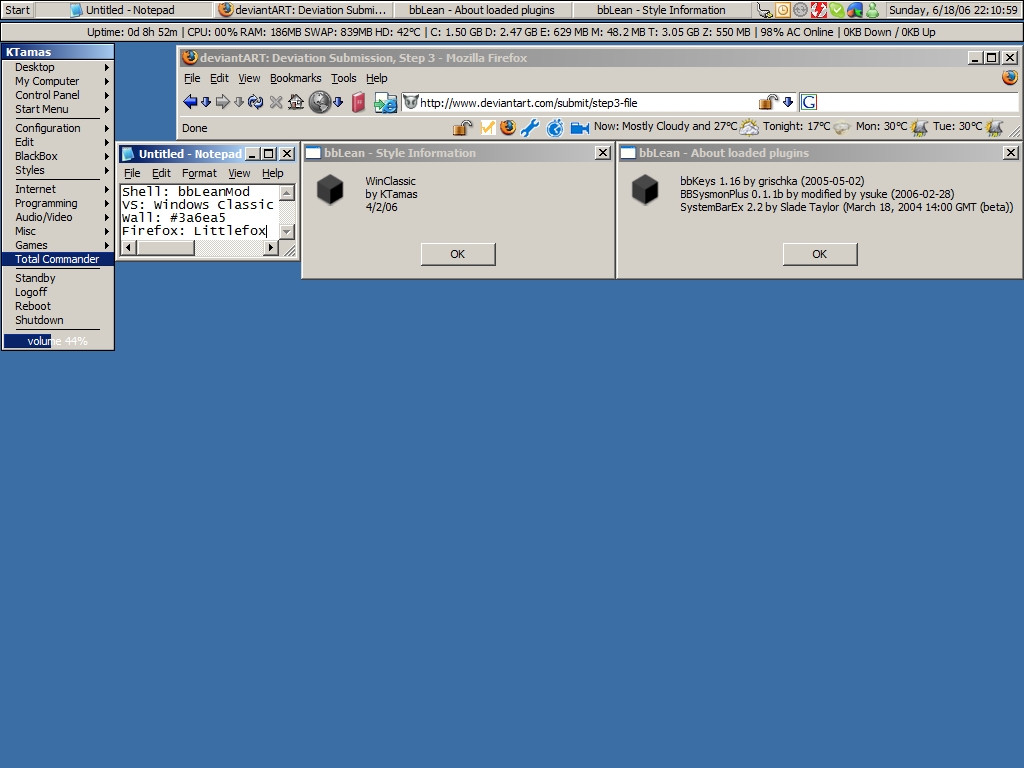Open the Forward history dropdown arrow
This screenshot has width=1024, height=768.
point(239,102)
